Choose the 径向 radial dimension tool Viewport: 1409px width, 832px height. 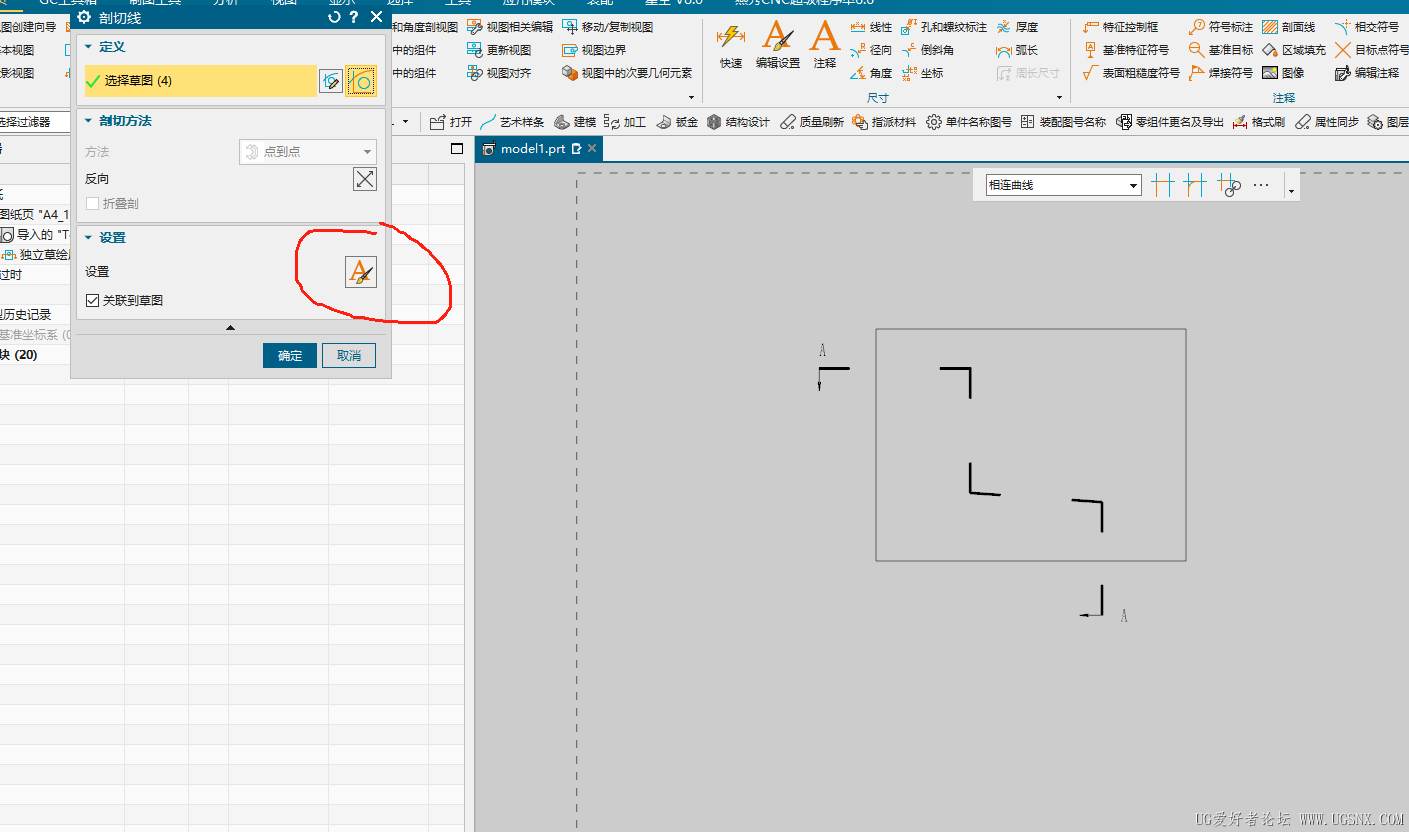click(x=871, y=50)
